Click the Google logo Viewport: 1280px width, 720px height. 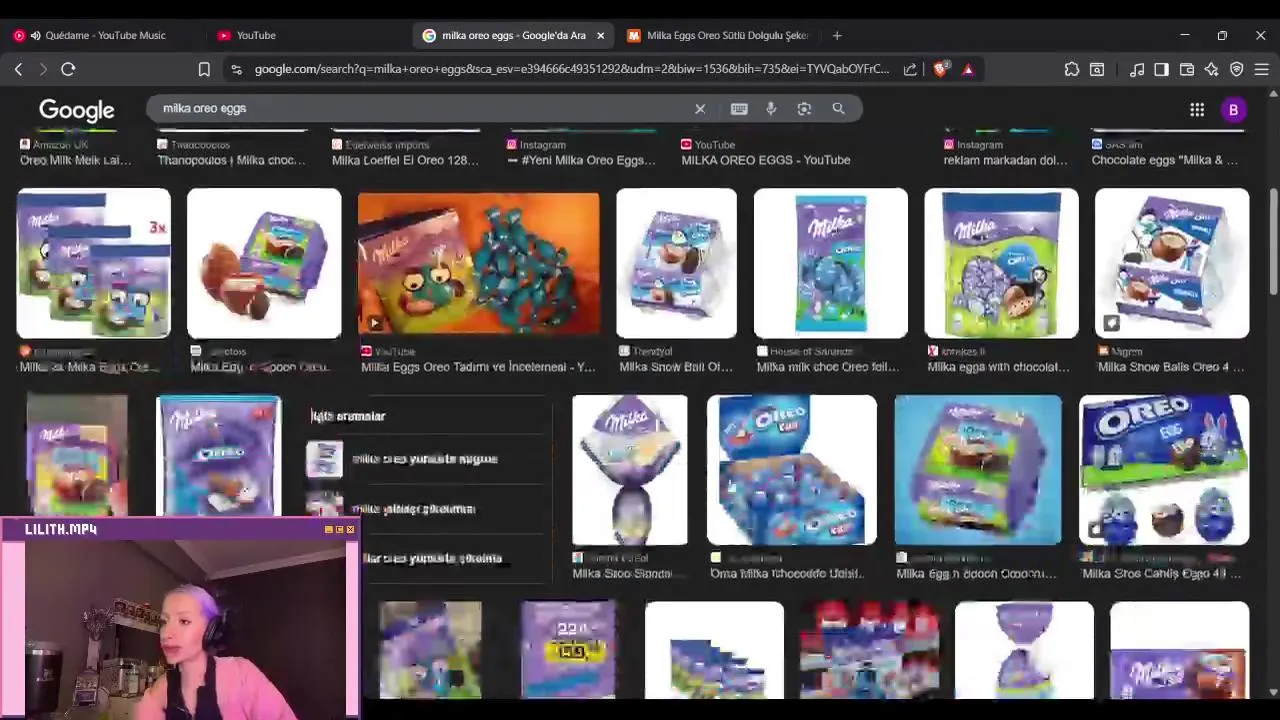click(x=77, y=110)
